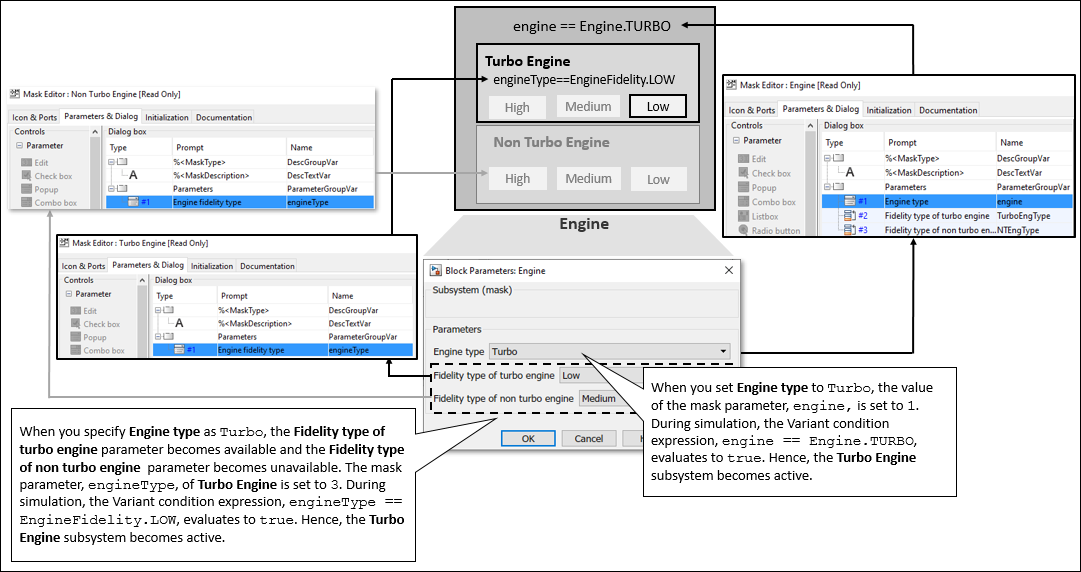Choose High fidelity in Turbo Engine block

517,108
